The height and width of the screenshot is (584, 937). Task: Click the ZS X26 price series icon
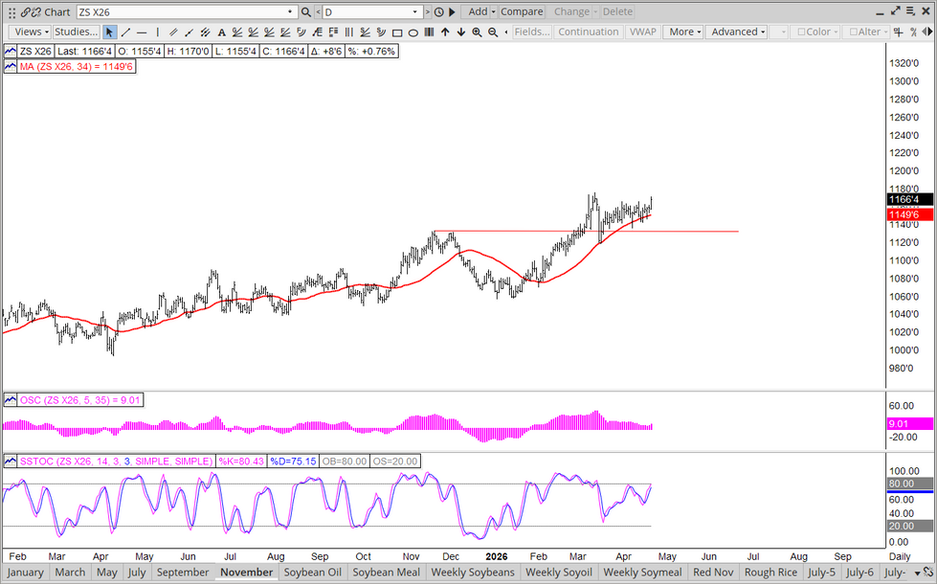pyautogui.click(x=10, y=51)
